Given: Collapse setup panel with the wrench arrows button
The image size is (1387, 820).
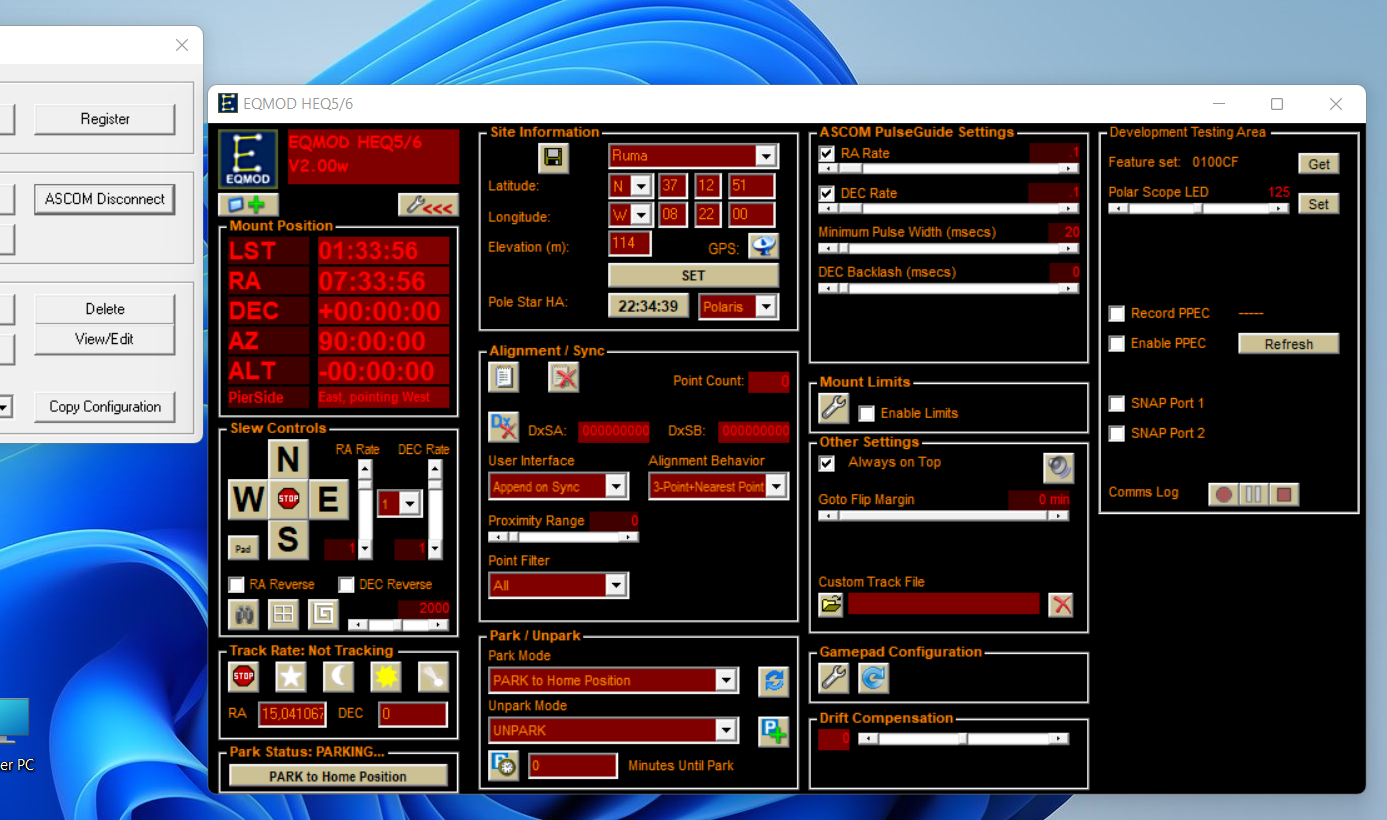Looking at the screenshot, I should (428, 204).
